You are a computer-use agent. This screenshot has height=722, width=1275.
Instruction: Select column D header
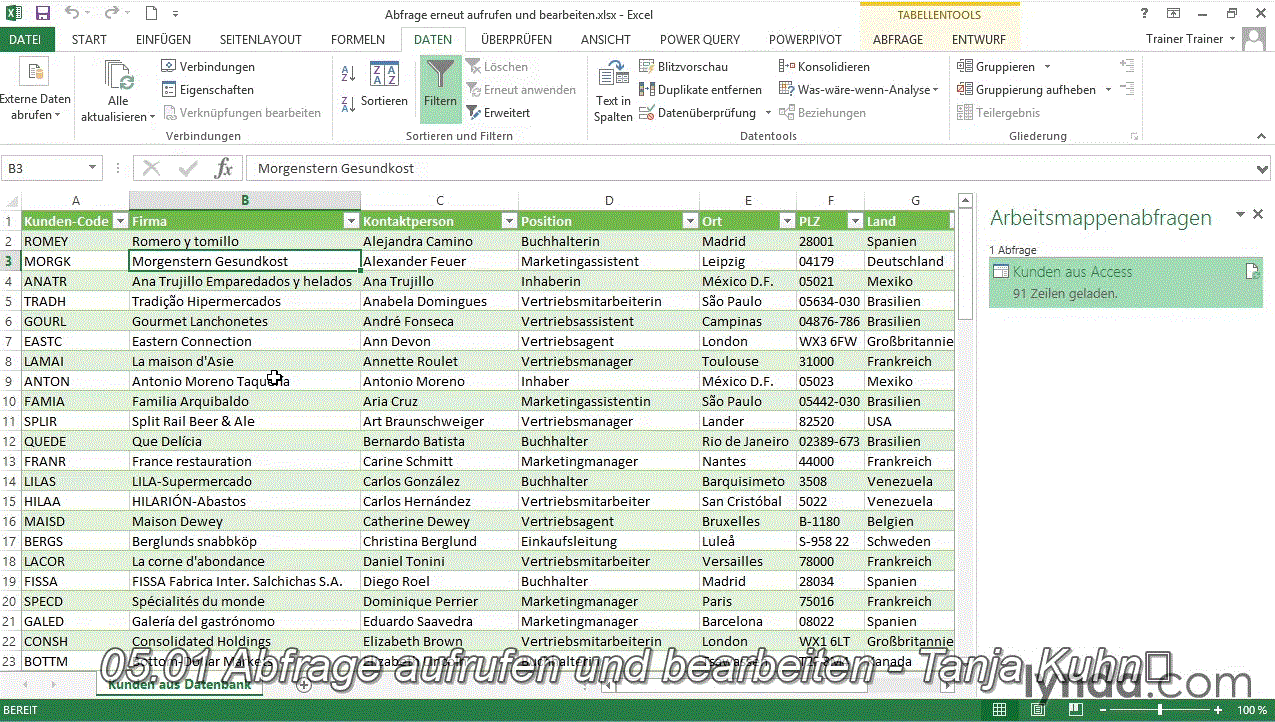609,200
